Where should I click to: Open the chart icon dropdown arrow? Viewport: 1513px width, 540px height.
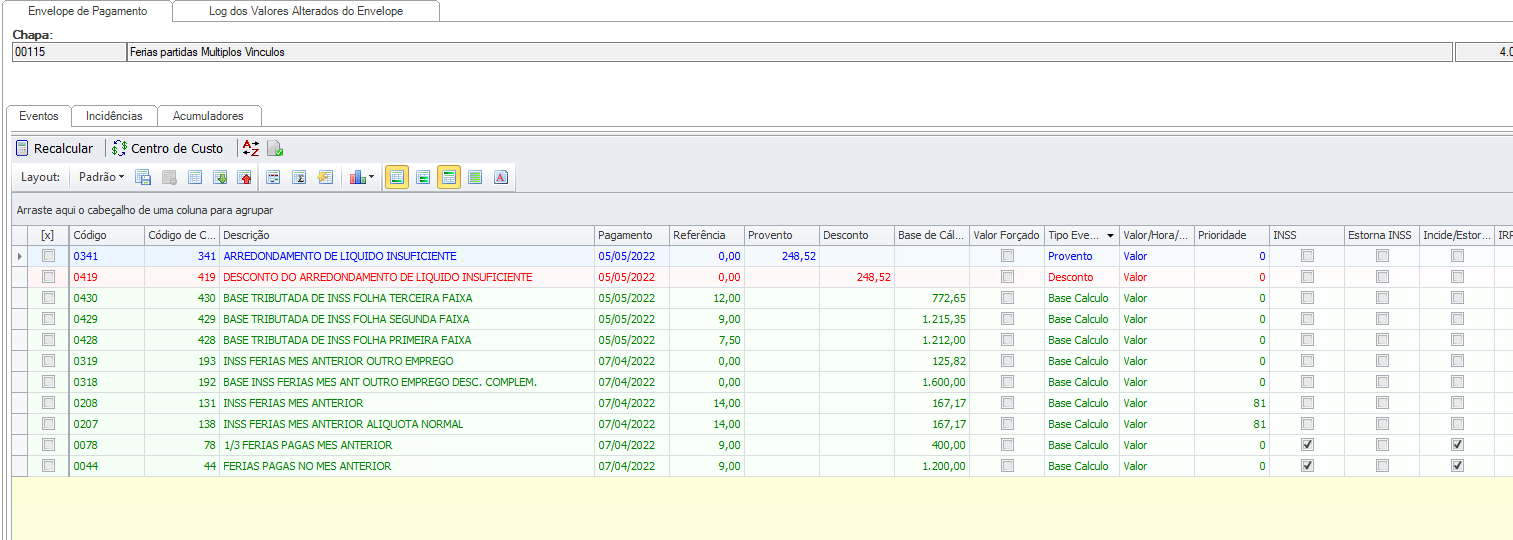point(372,177)
